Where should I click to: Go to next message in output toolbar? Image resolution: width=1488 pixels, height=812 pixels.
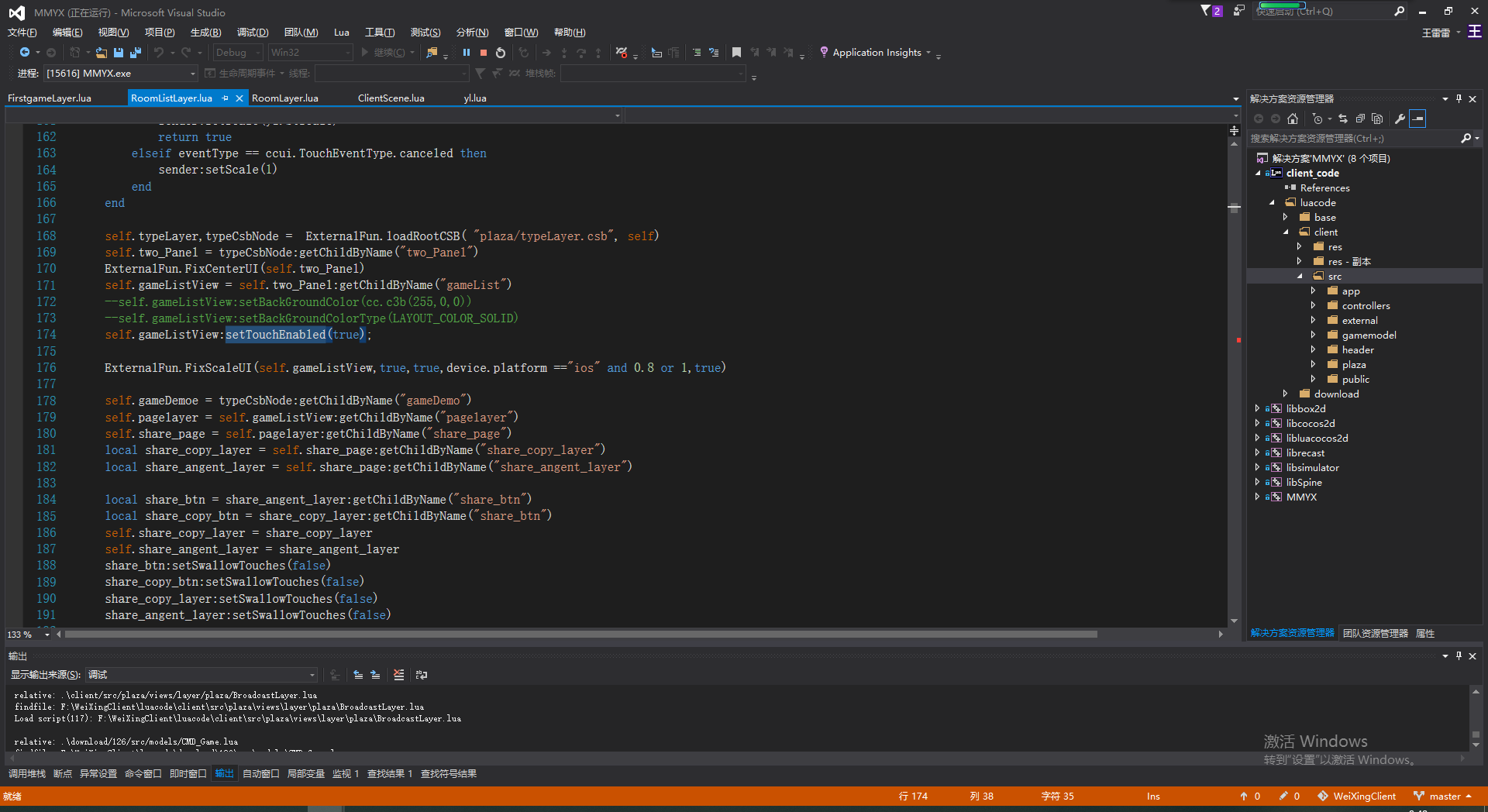click(x=375, y=675)
